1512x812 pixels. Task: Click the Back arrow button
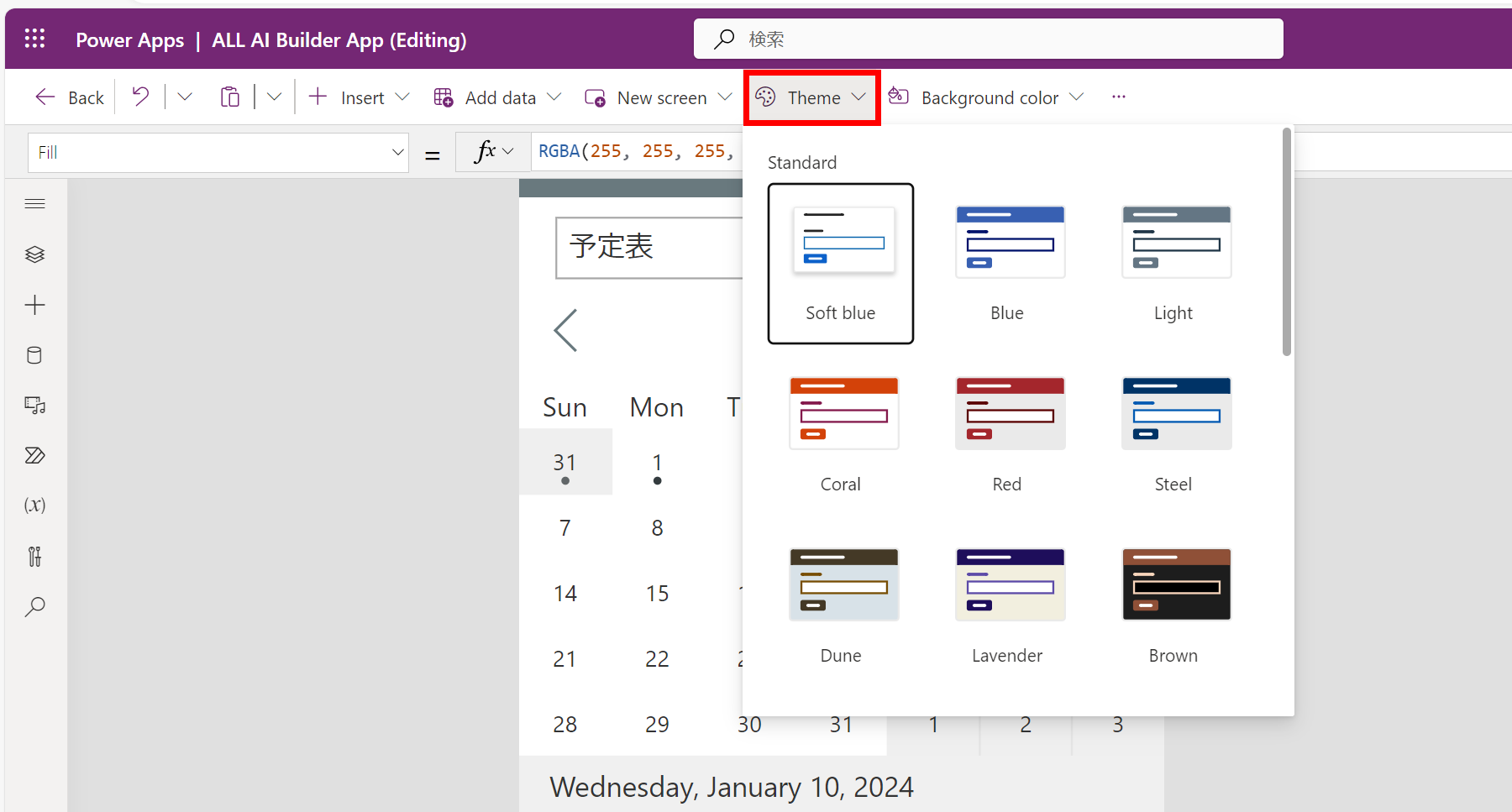tap(70, 97)
